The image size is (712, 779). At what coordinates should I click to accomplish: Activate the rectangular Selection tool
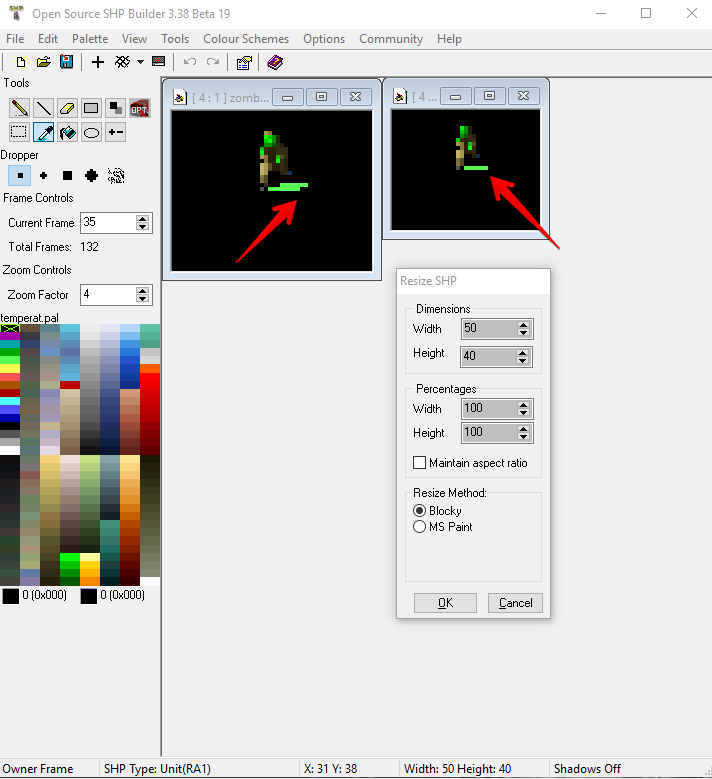tap(19, 132)
